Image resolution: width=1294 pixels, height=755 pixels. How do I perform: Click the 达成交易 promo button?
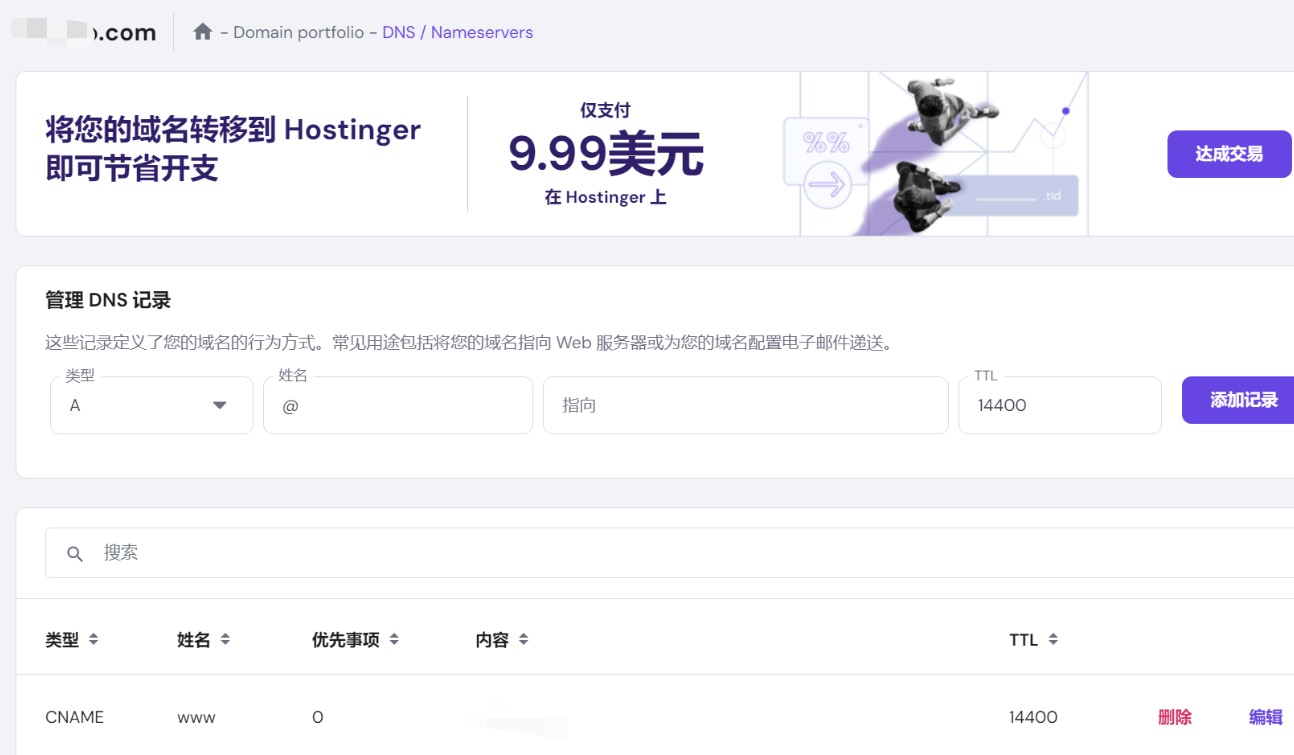1229,153
